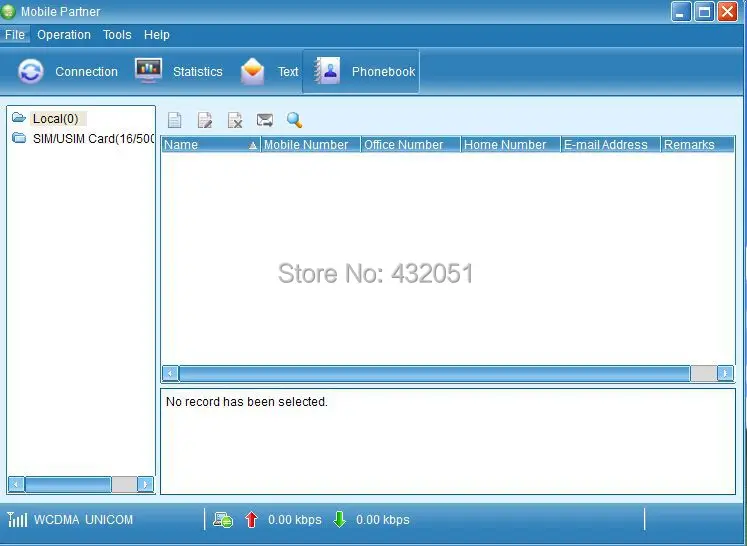Image resolution: width=747 pixels, height=546 pixels.
Task: Click the green download arrow icon
Action: point(339,520)
